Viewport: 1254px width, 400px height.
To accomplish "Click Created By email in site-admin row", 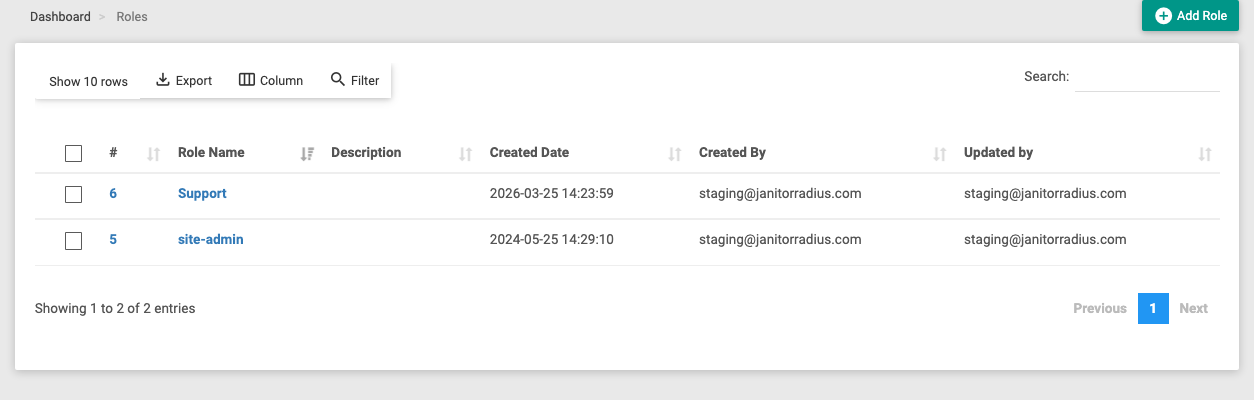I will click(x=780, y=240).
